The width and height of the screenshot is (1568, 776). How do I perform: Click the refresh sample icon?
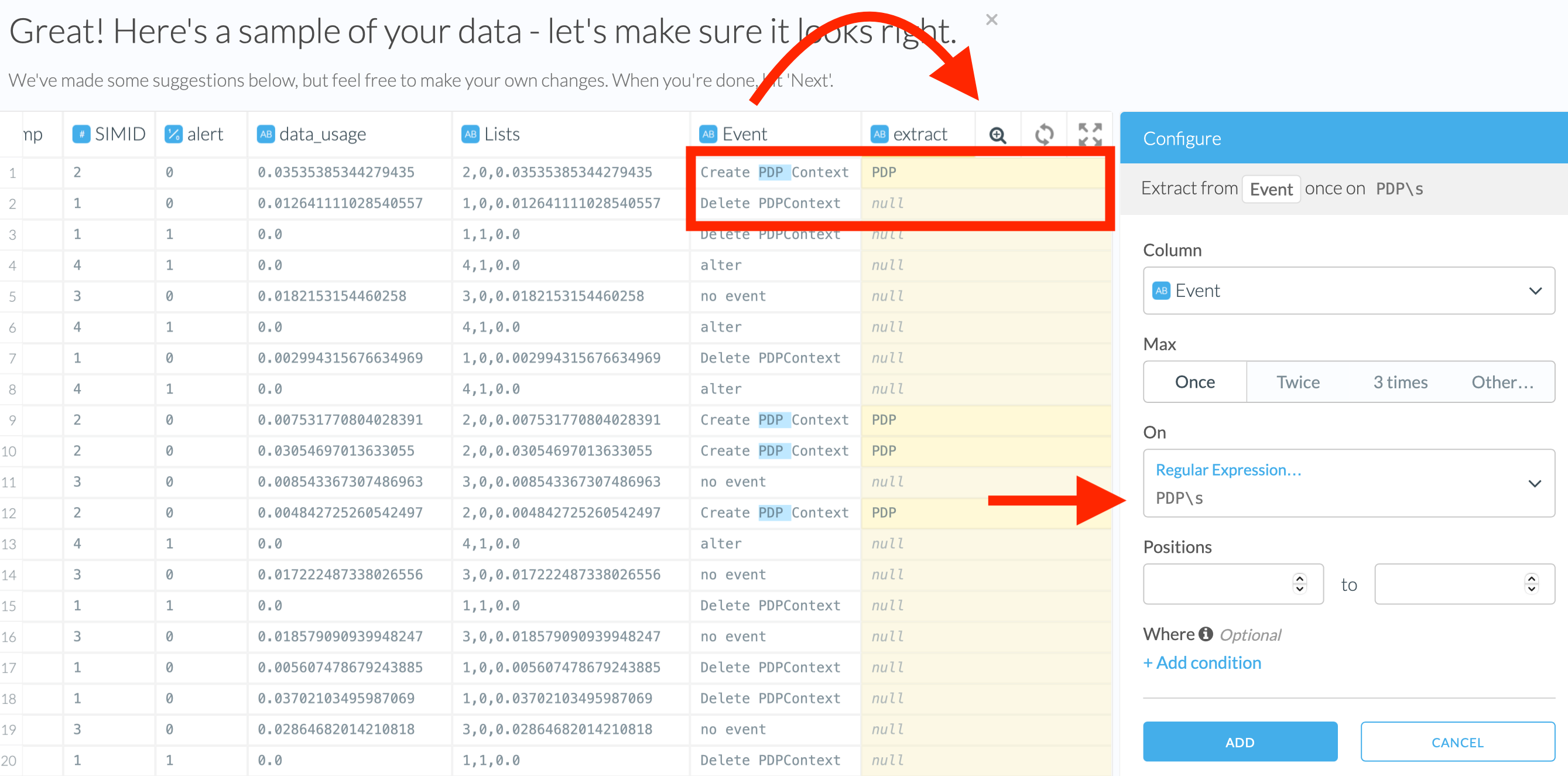(1044, 135)
